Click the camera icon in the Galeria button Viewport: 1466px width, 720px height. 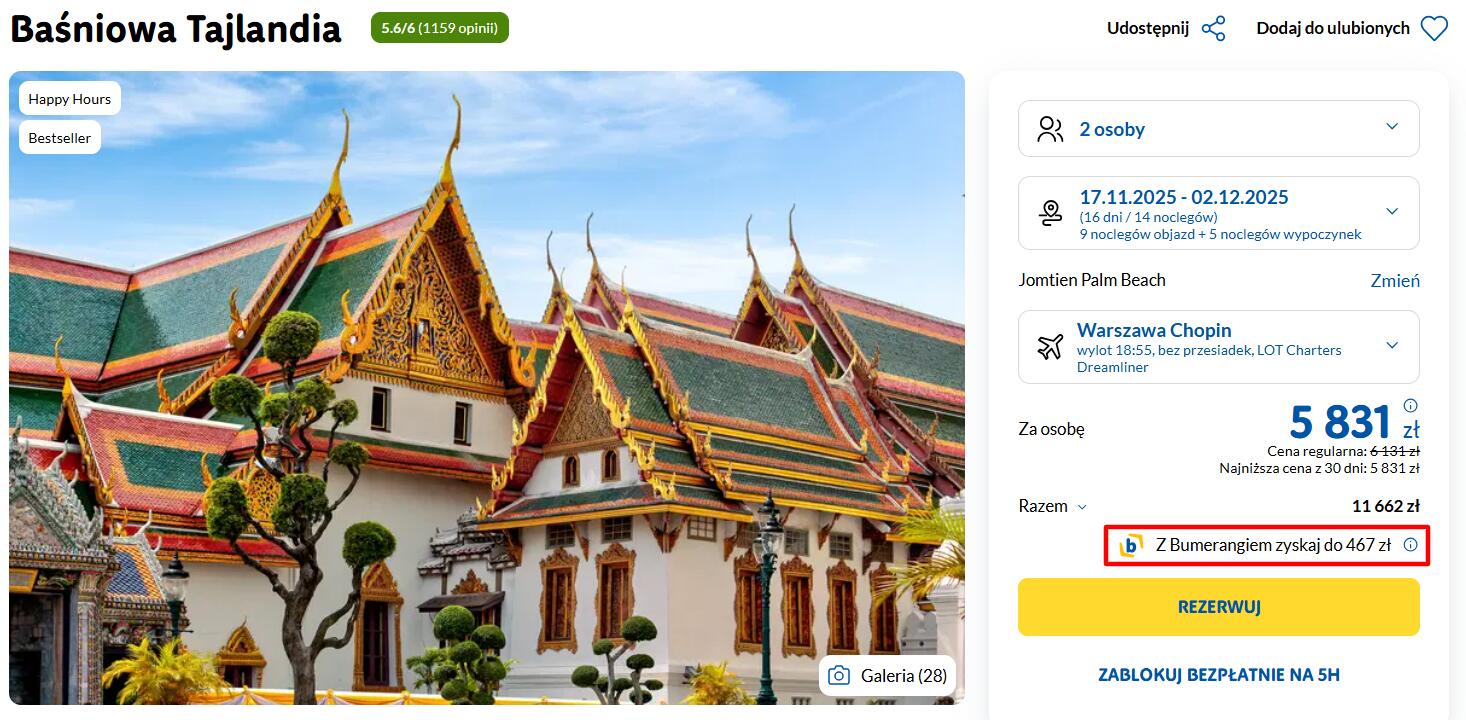tap(841, 676)
